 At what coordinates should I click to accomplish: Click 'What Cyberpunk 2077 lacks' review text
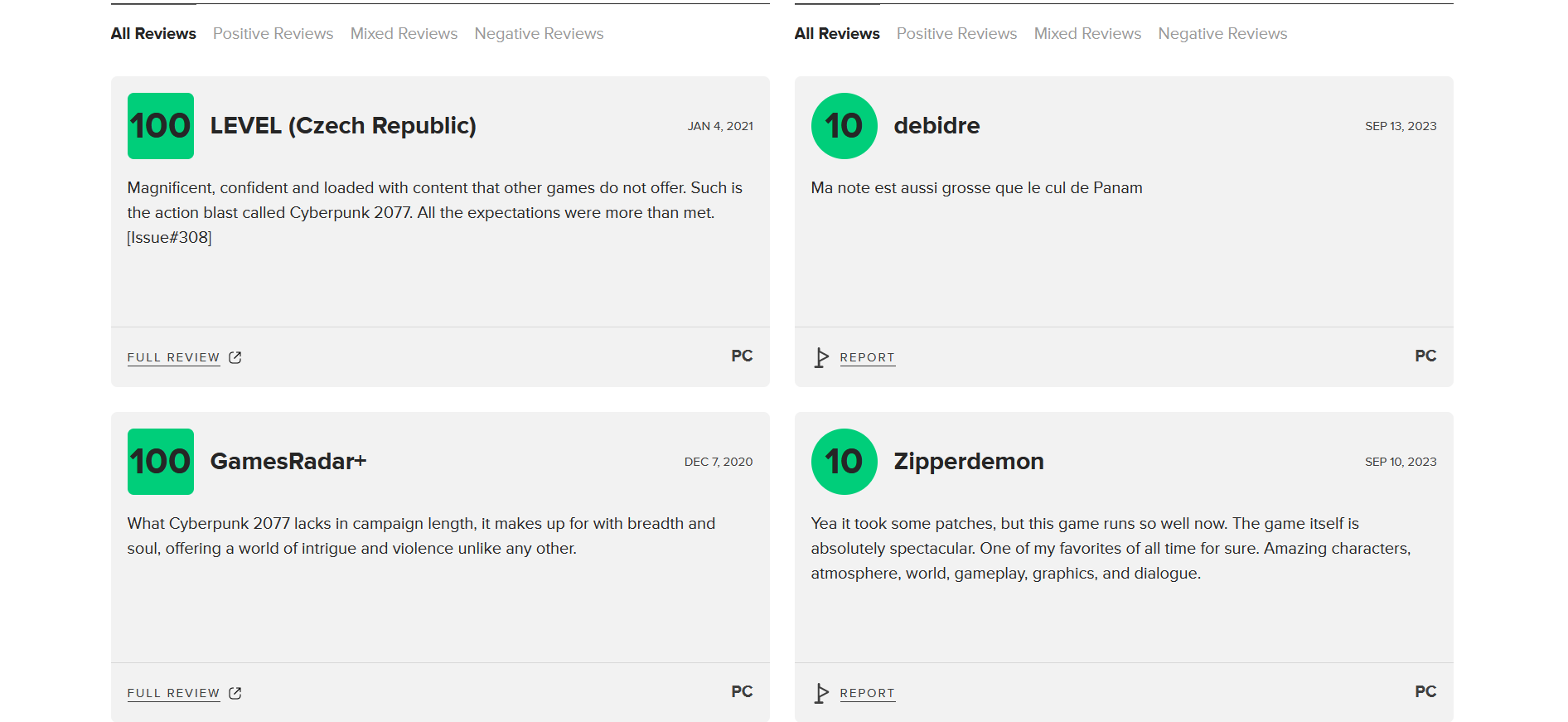(421, 536)
